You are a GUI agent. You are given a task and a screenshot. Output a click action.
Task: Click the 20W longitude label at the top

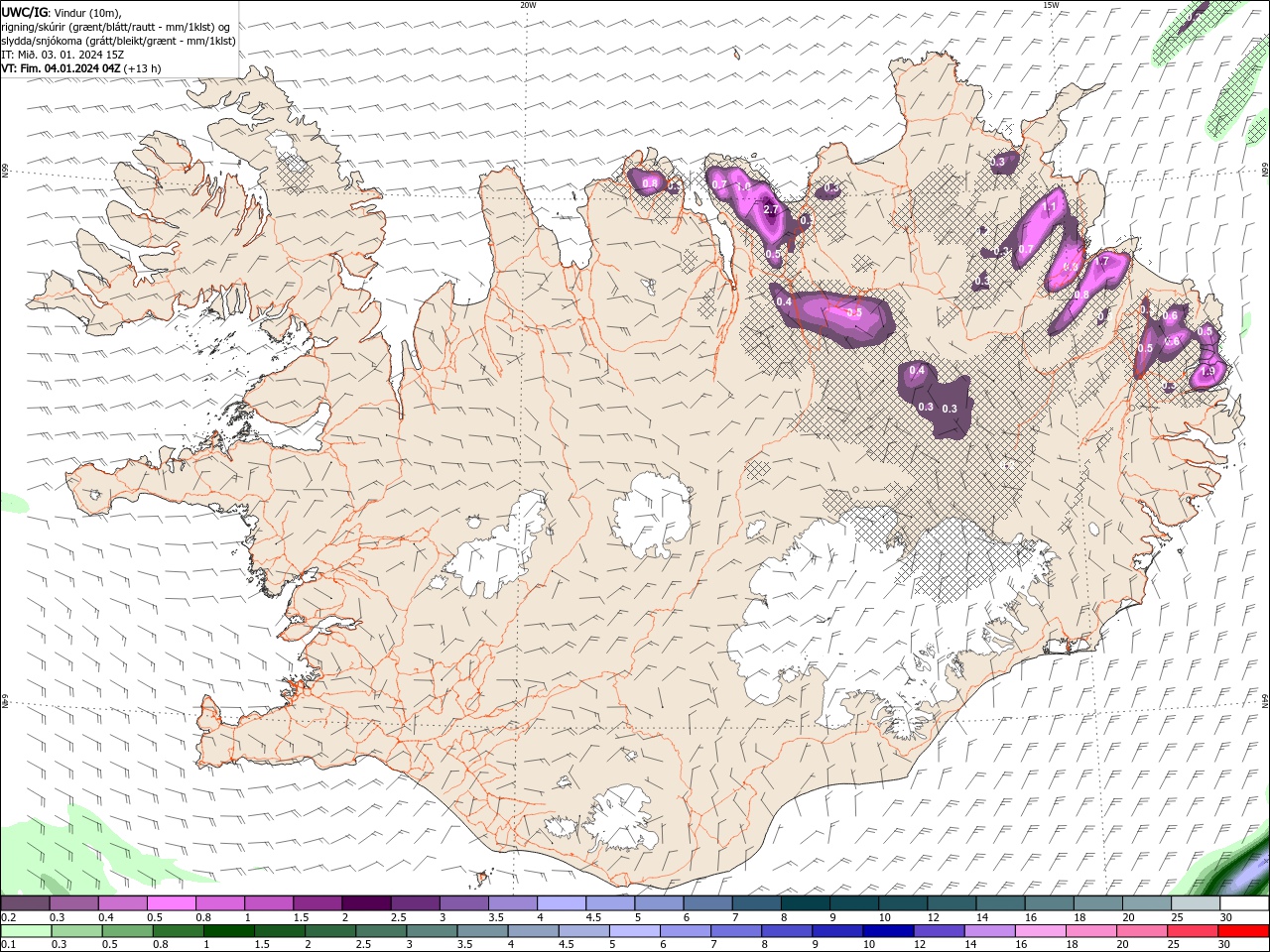point(529,5)
